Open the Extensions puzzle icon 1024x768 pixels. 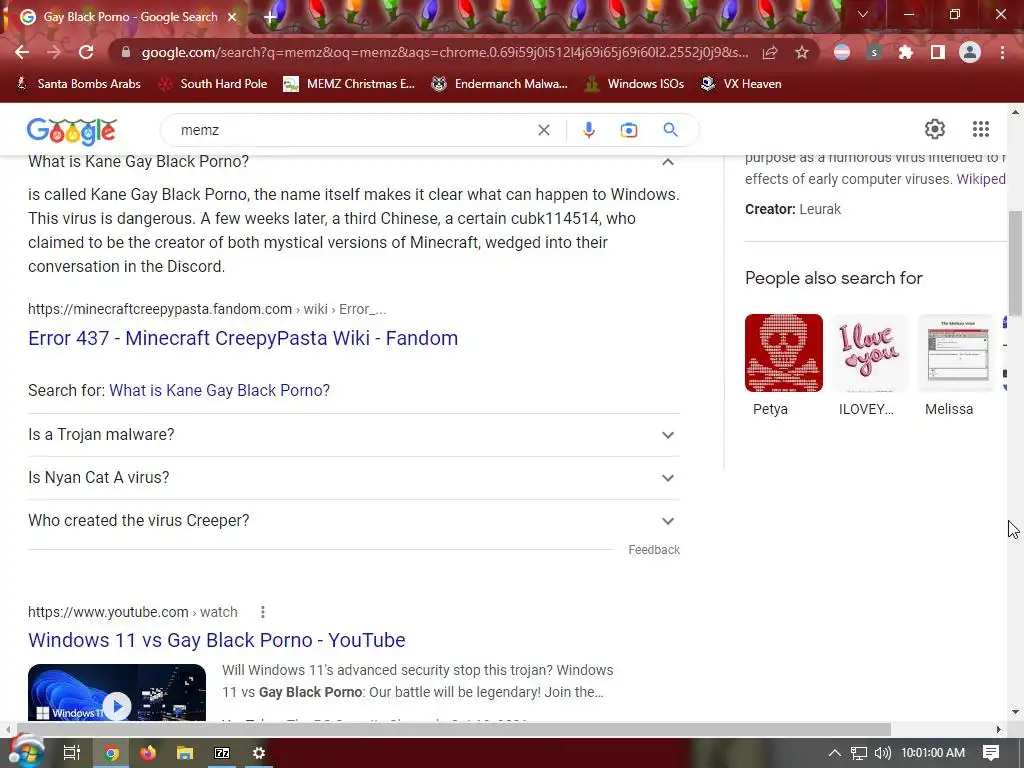pyautogui.click(x=905, y=52)
